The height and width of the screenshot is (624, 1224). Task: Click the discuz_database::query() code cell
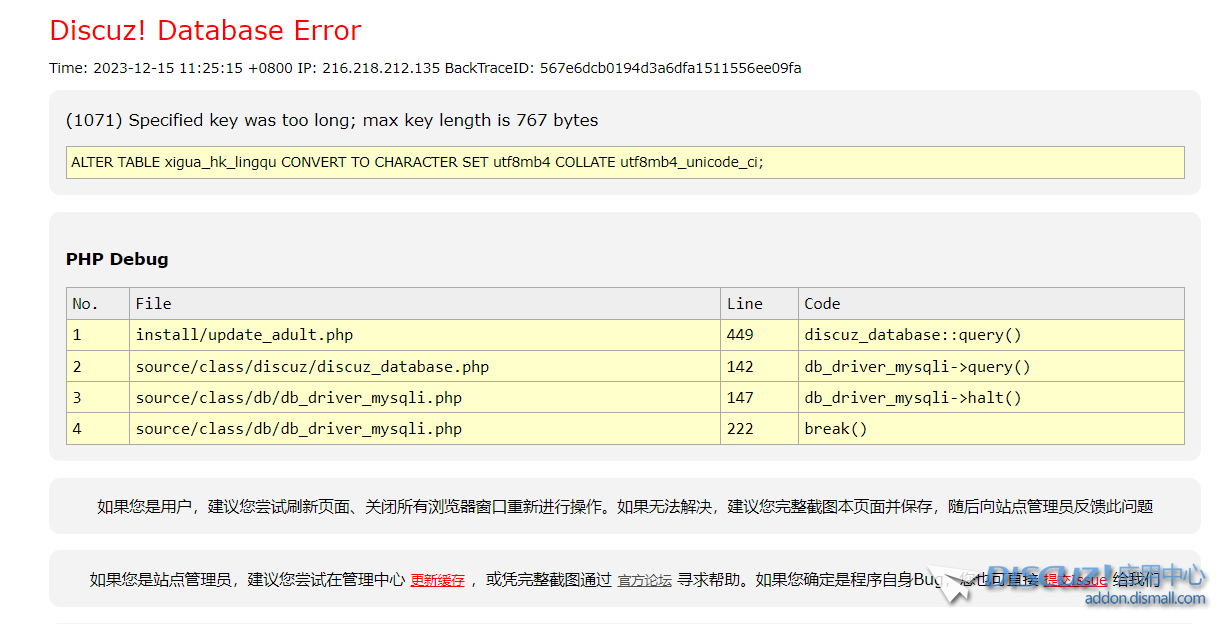[913, 335]
